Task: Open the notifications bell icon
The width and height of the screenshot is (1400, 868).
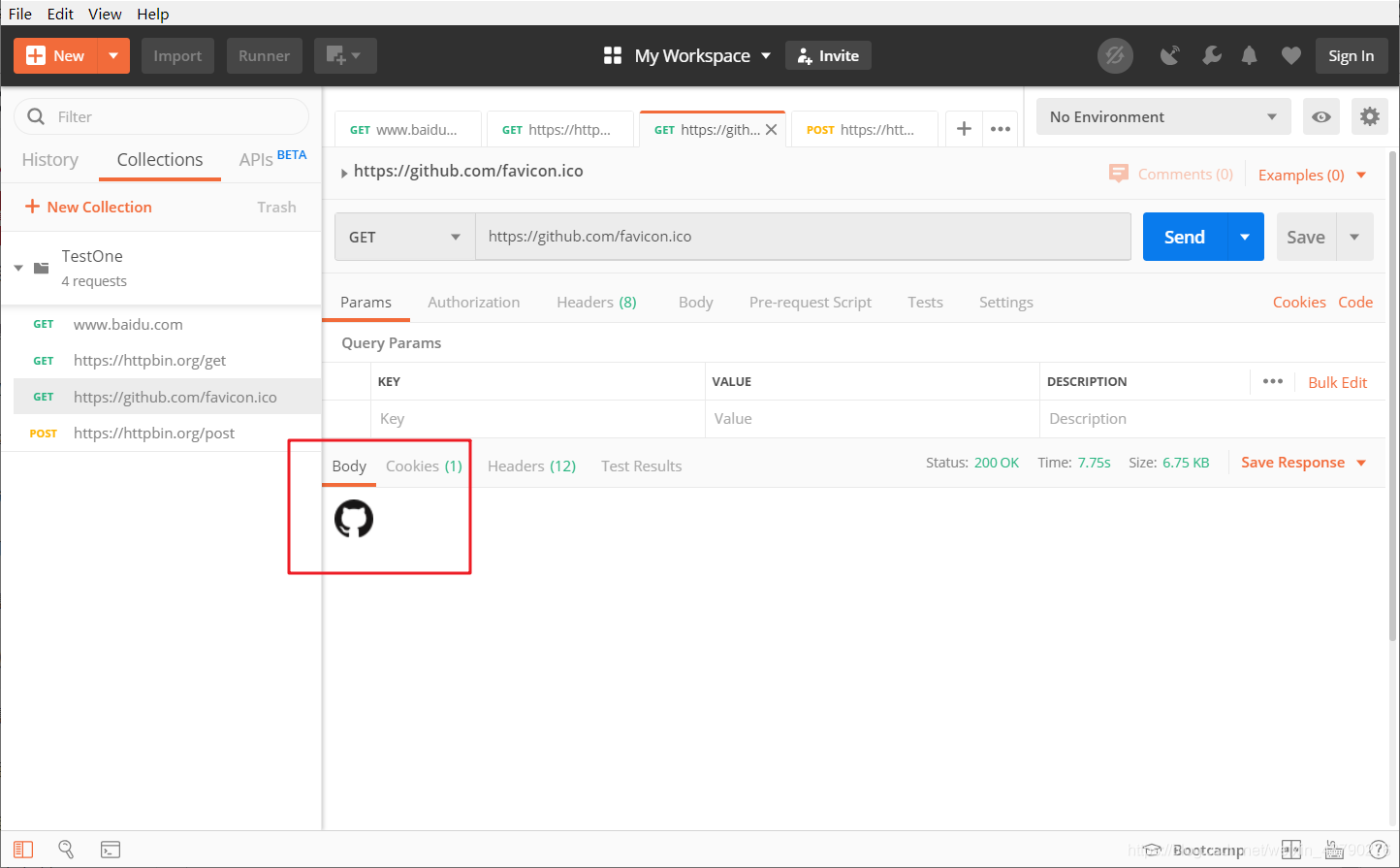Action: click(x=1250, y=56)
